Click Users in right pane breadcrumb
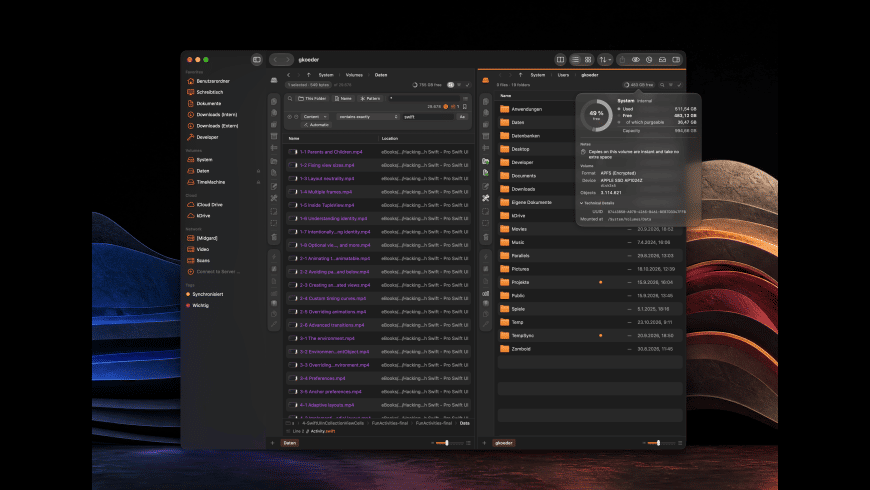Screen dimensions: 870x490 coord(563,75)
